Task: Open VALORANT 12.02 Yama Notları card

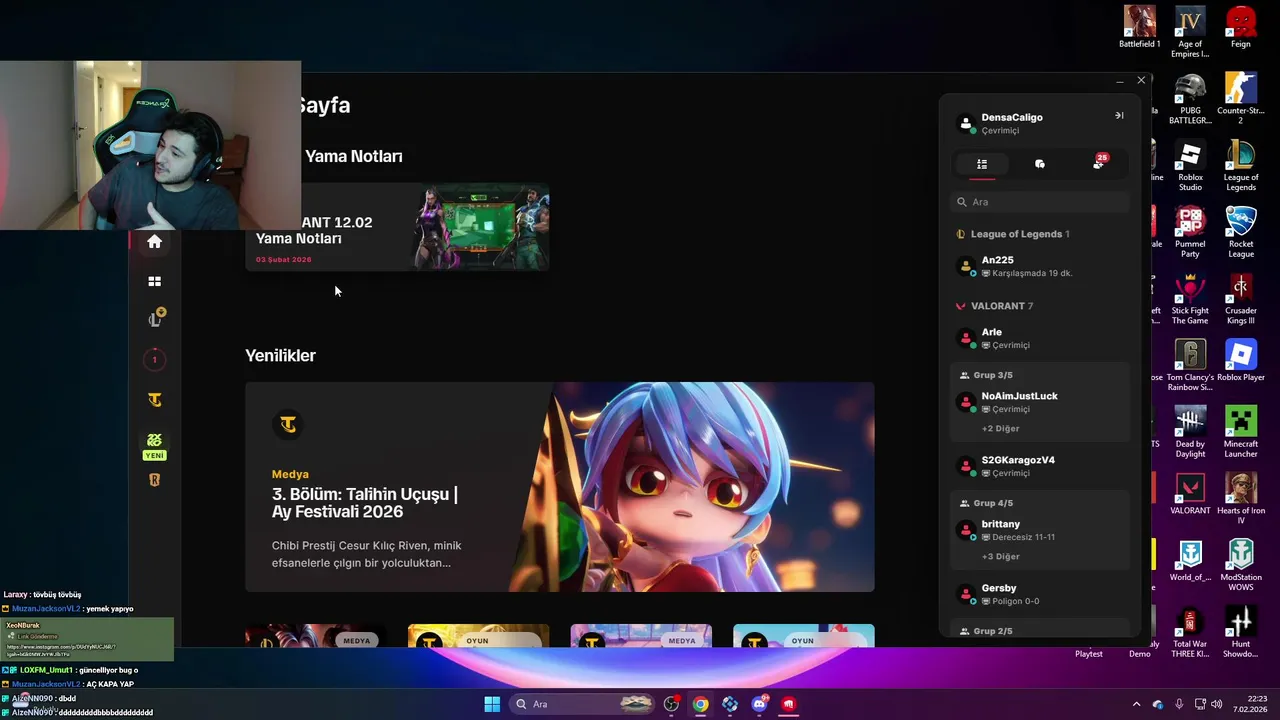Action: [x=397, y=228]
